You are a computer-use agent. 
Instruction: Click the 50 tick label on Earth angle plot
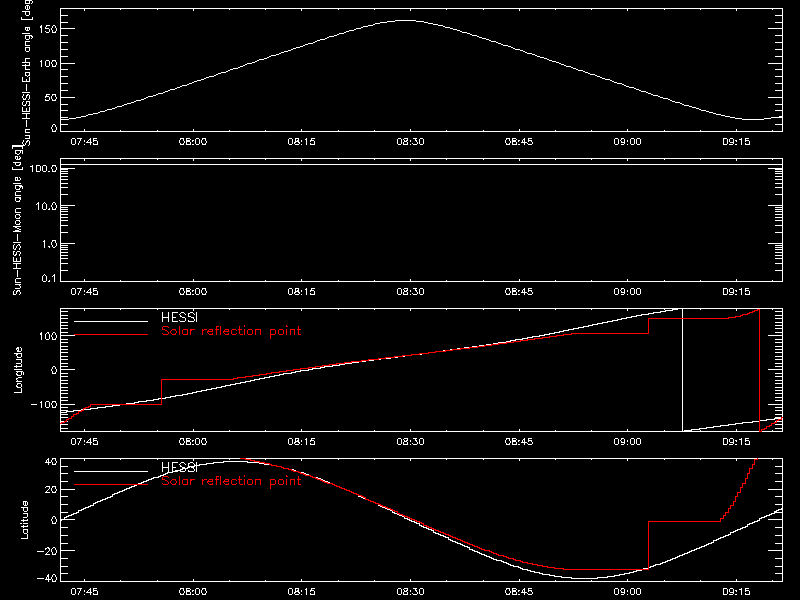click(51, 97)
